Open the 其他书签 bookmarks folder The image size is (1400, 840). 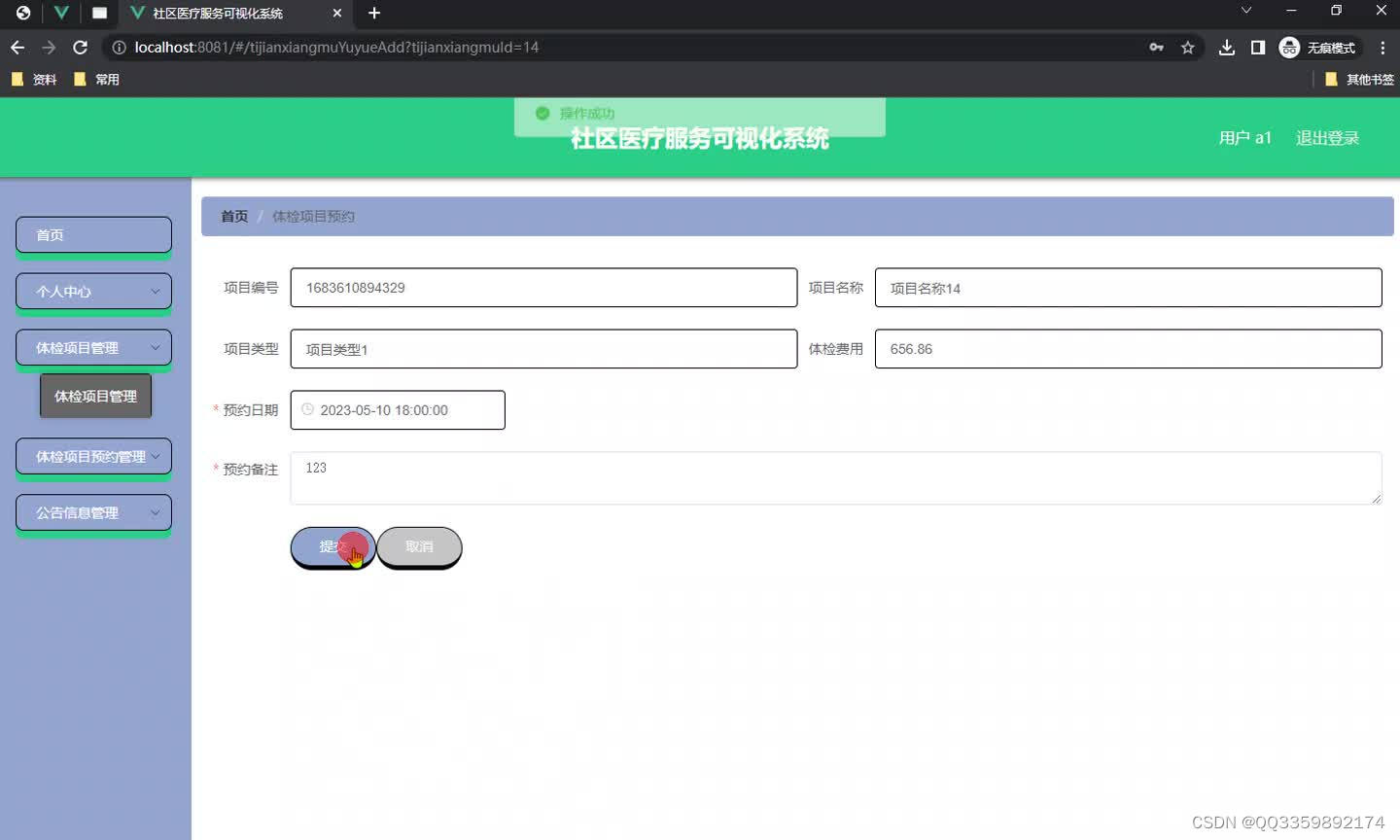[1359, 80]
